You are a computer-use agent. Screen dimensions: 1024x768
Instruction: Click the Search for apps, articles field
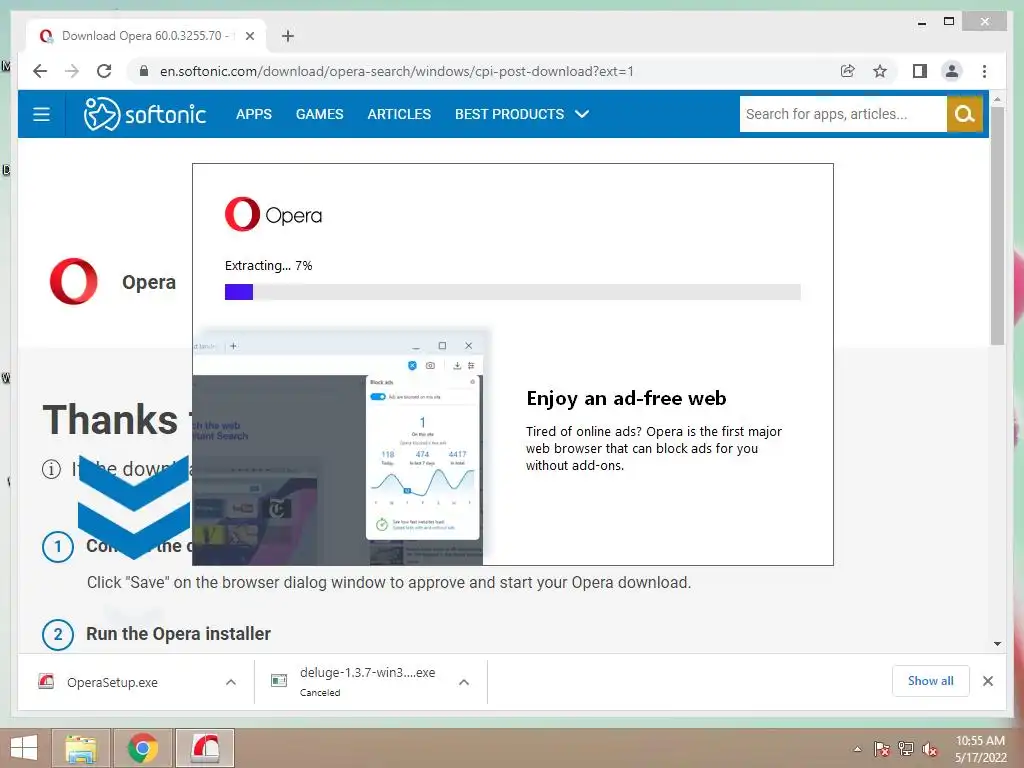[843, 114]
